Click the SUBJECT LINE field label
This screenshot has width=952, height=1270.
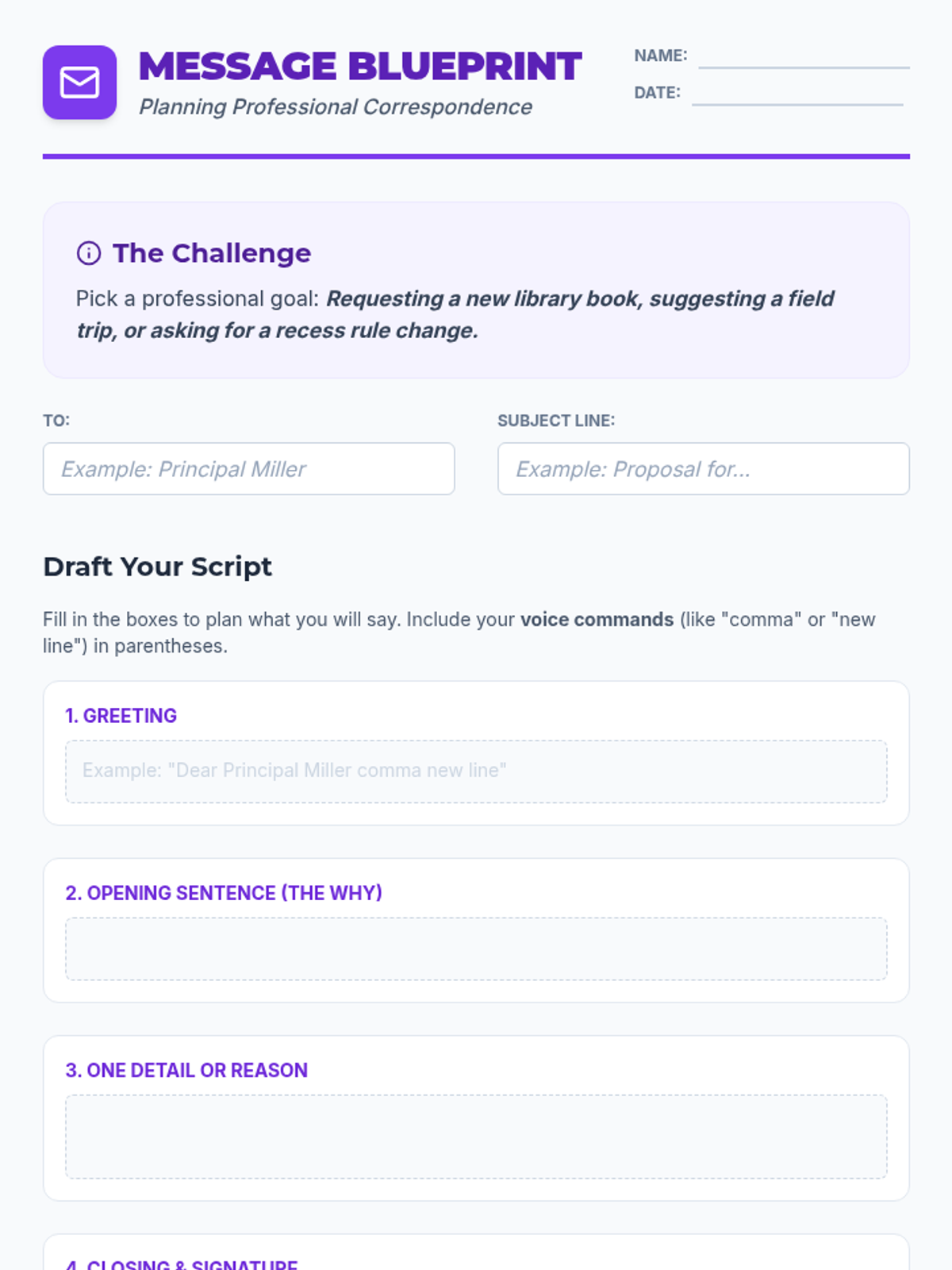pyautogui.click(x=555, y=421)
